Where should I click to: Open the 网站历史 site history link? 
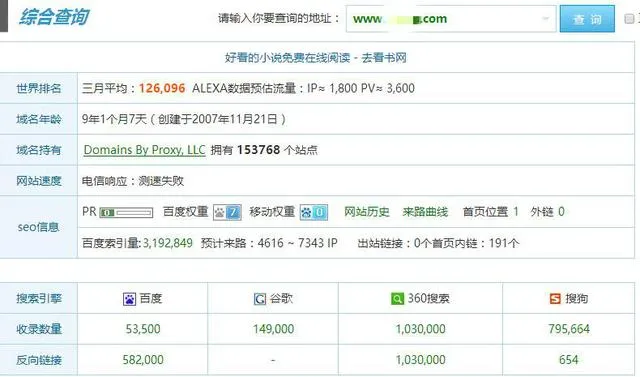367,212
